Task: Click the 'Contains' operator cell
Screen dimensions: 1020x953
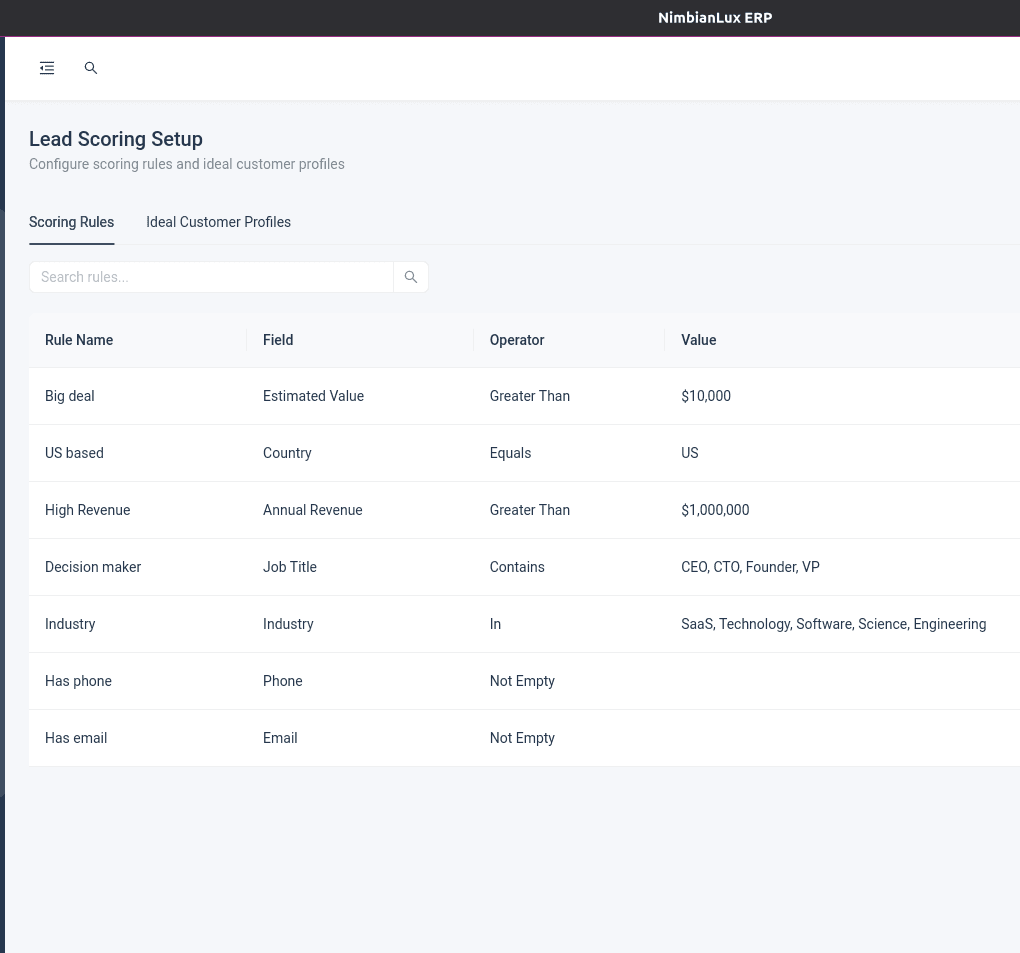Action: pyautogui.click(x=517, y=567)
